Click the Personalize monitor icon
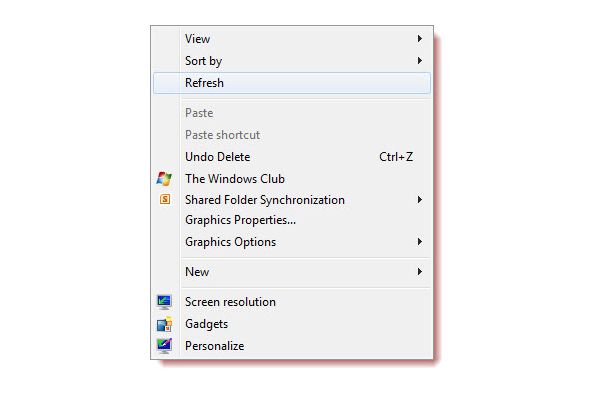The width and height of the screenshot is (600, 400). click(164, 346)
